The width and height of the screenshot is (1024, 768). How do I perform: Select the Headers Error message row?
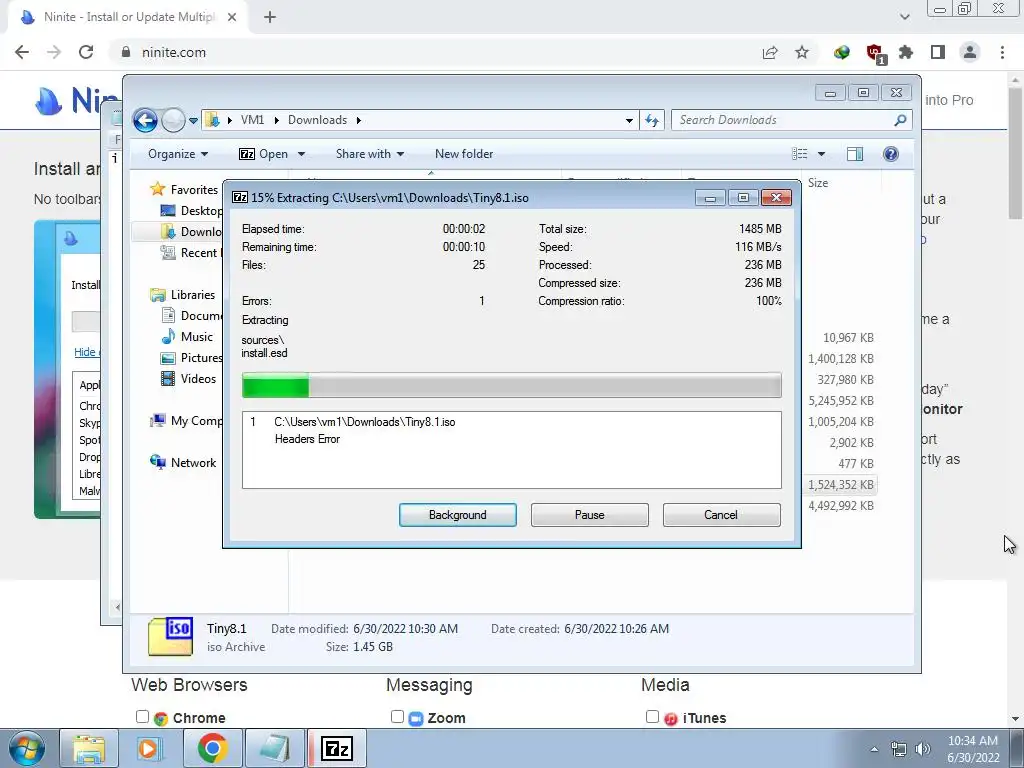pos(307,440)
